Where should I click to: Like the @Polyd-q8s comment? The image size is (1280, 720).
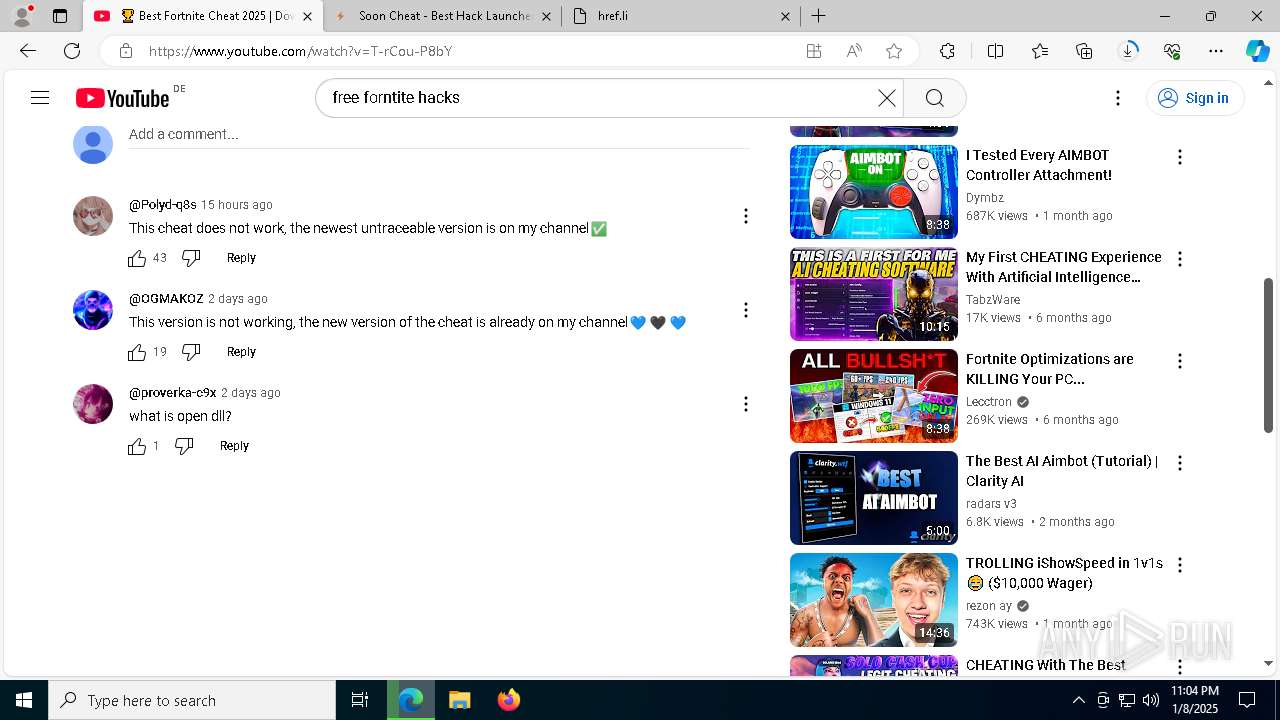tap(137, 258)
